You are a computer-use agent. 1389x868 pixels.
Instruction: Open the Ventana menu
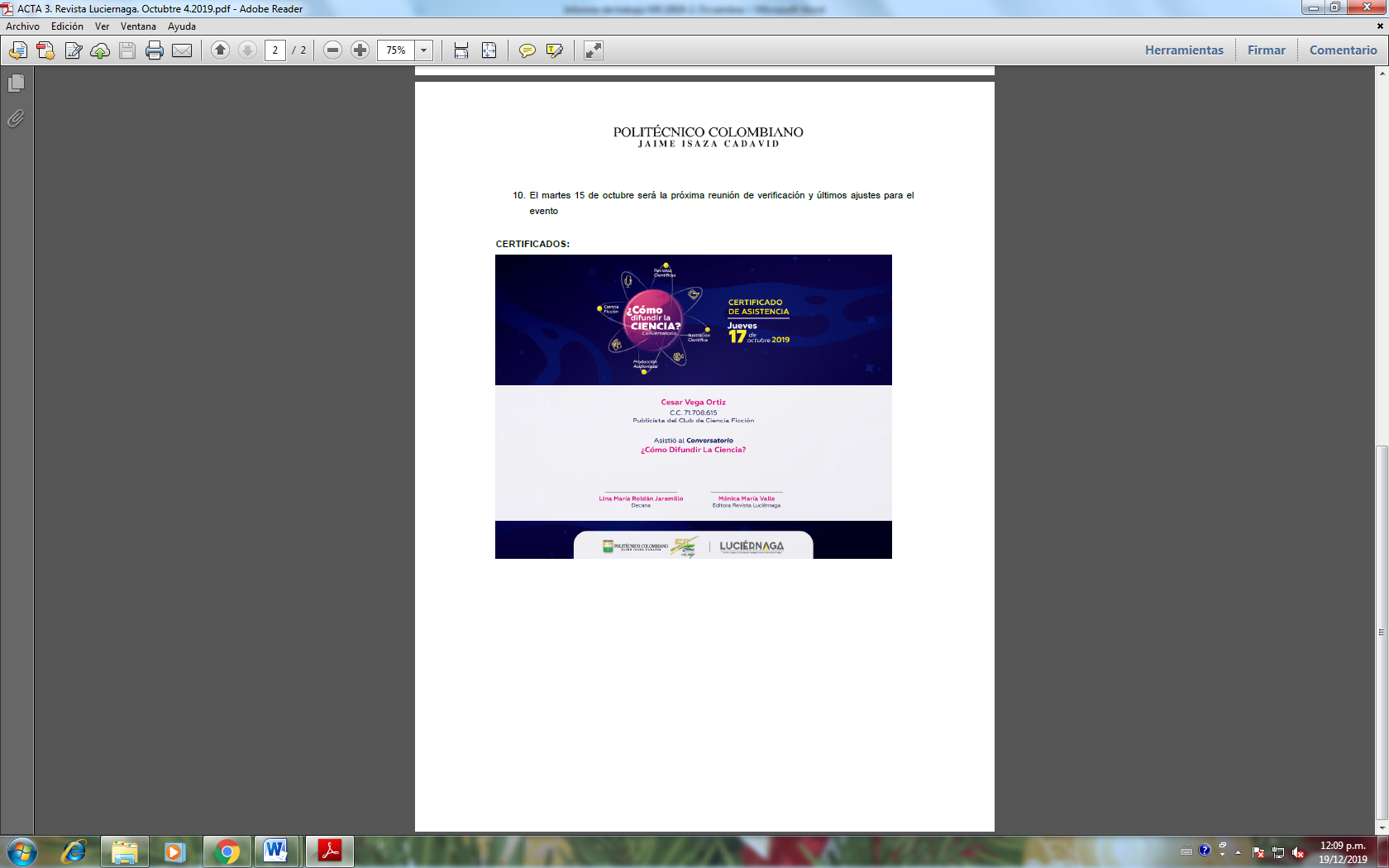[x=138, y=26]
